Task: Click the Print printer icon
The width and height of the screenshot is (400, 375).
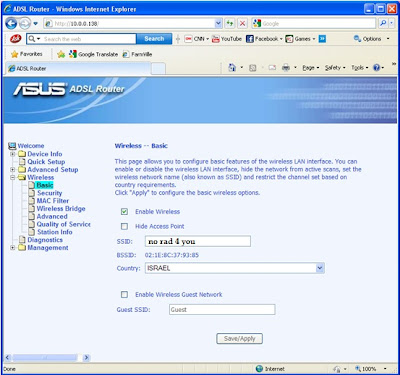Action: (x=286, y=68)
